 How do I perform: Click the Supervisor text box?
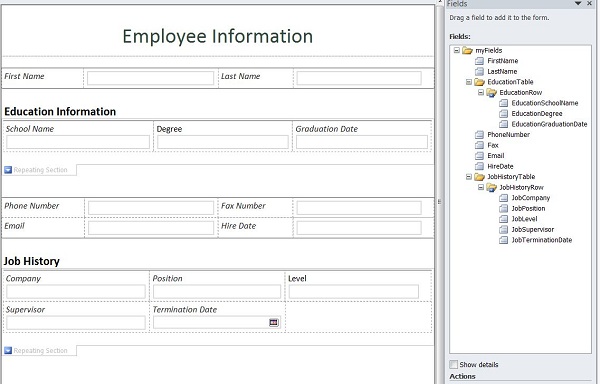[76, 323]
